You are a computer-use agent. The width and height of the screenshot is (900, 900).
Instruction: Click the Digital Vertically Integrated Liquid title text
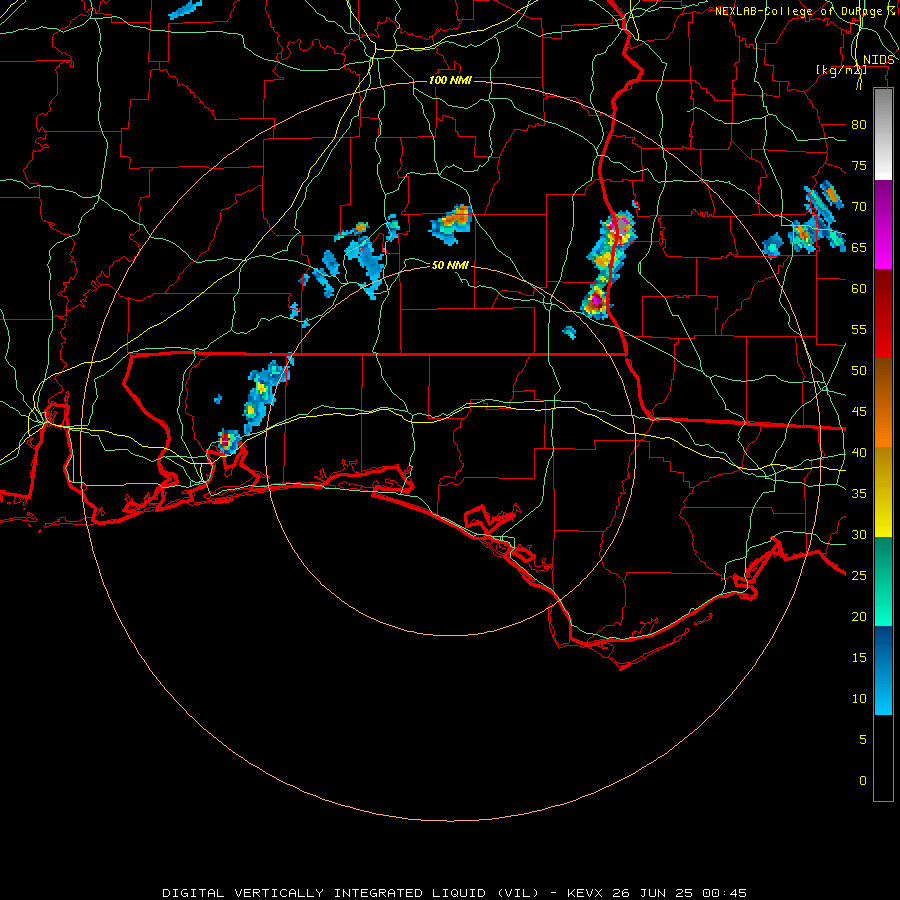(x=350, y=893)
